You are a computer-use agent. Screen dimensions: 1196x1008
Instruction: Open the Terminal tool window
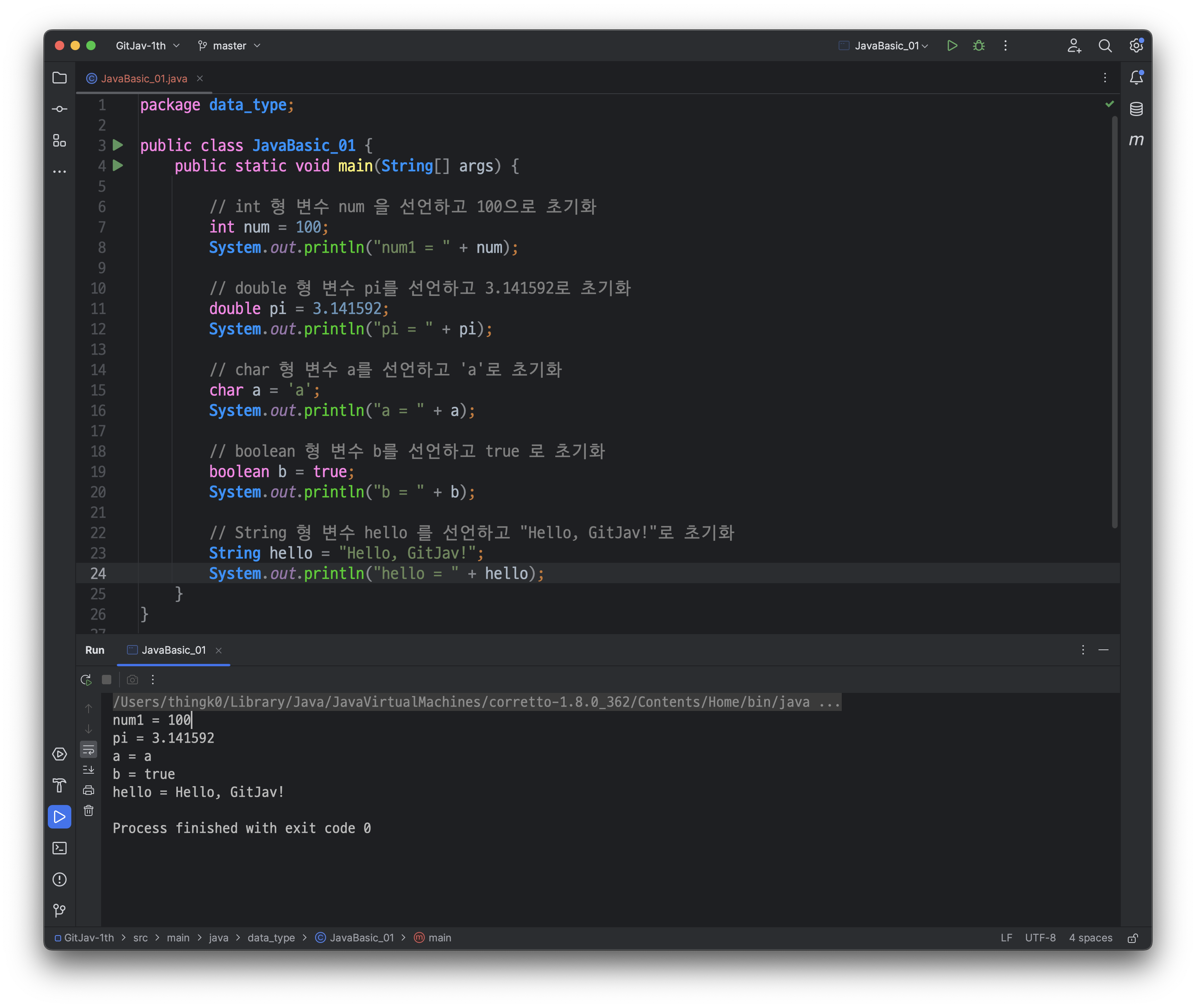[60, 848]
